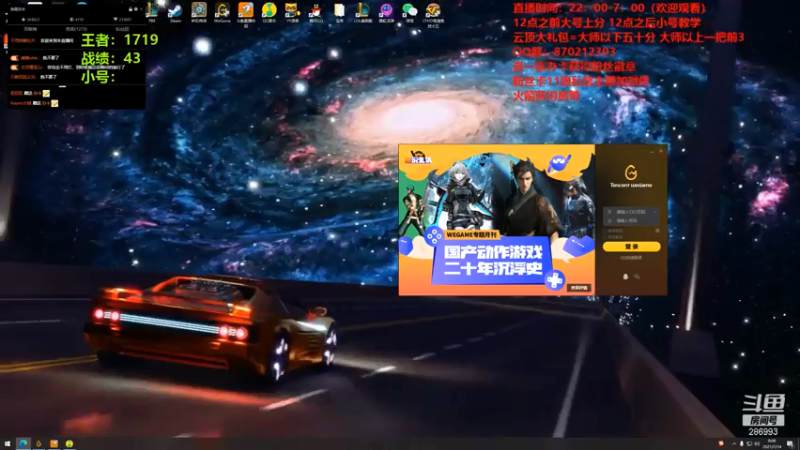Open the LOL shortcut next to the folder
800x450 pixels.
[363, 12]
